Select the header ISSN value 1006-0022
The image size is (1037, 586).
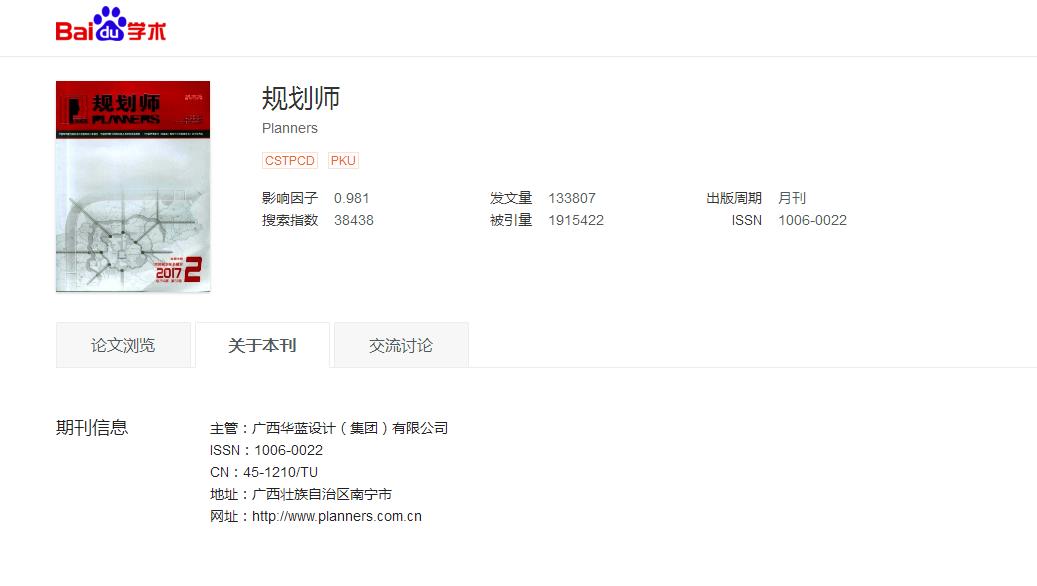tap(812, 220)
